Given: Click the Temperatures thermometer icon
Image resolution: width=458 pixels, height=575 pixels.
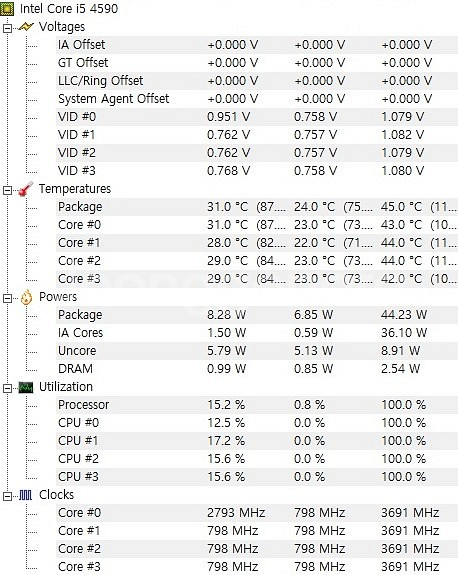Looking at the screenshot, I should coord(26,189).
